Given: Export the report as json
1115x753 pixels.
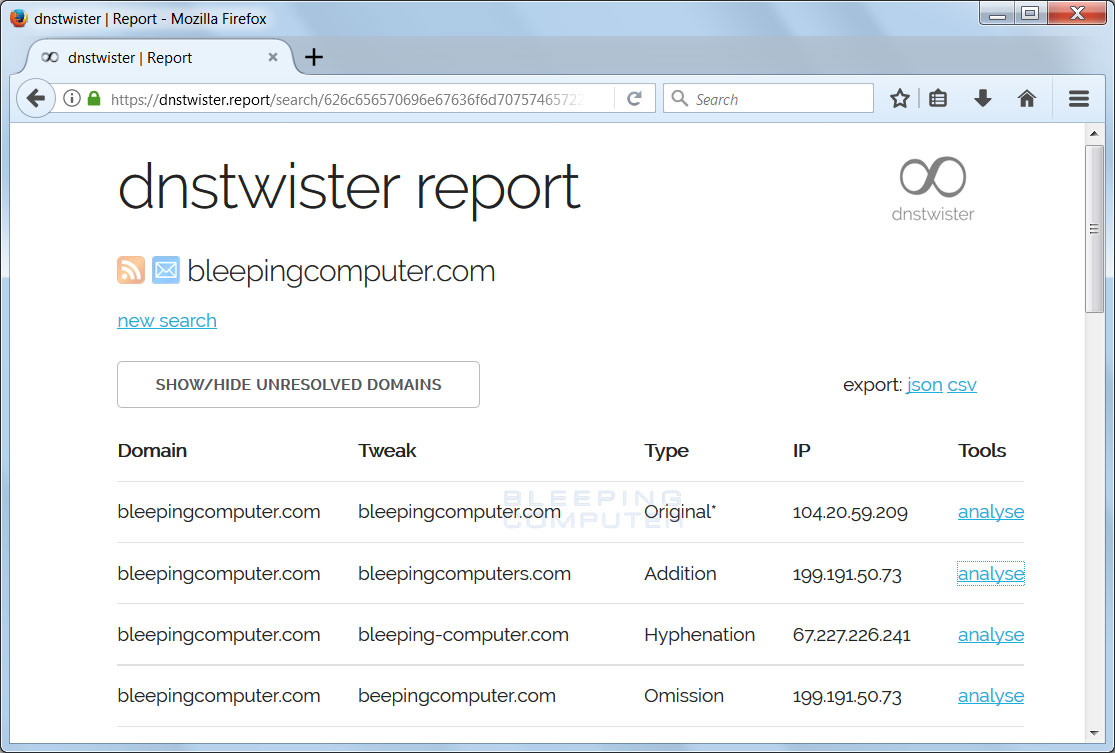Looking at the screenshot, I should (x=924, y=385).
